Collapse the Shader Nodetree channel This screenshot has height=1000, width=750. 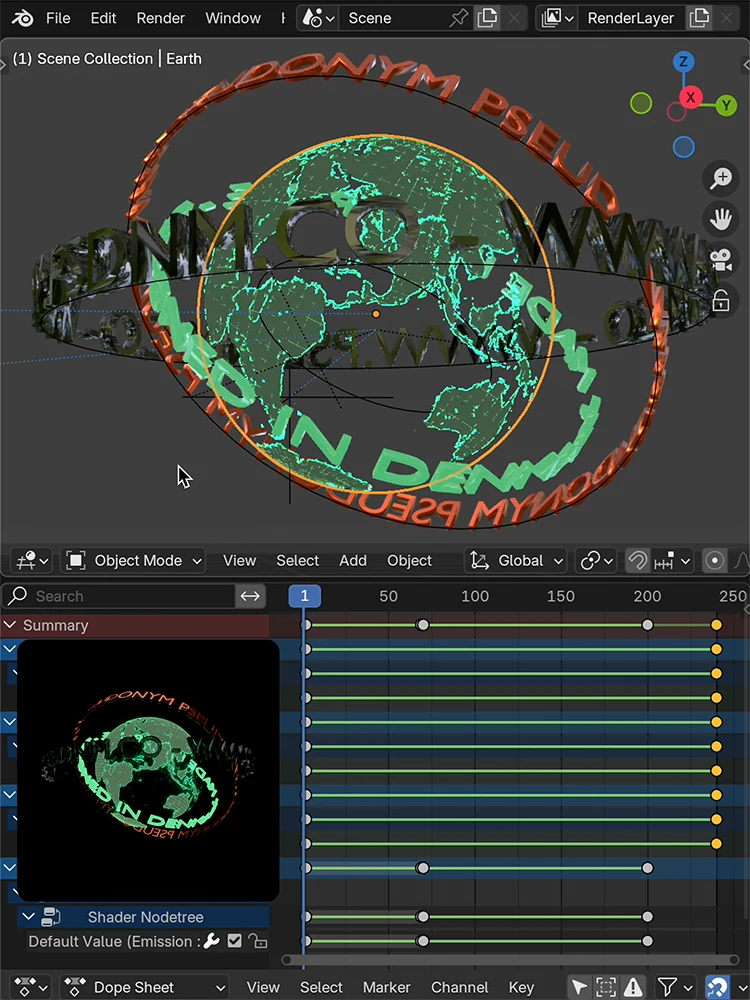tap(28, 917)
